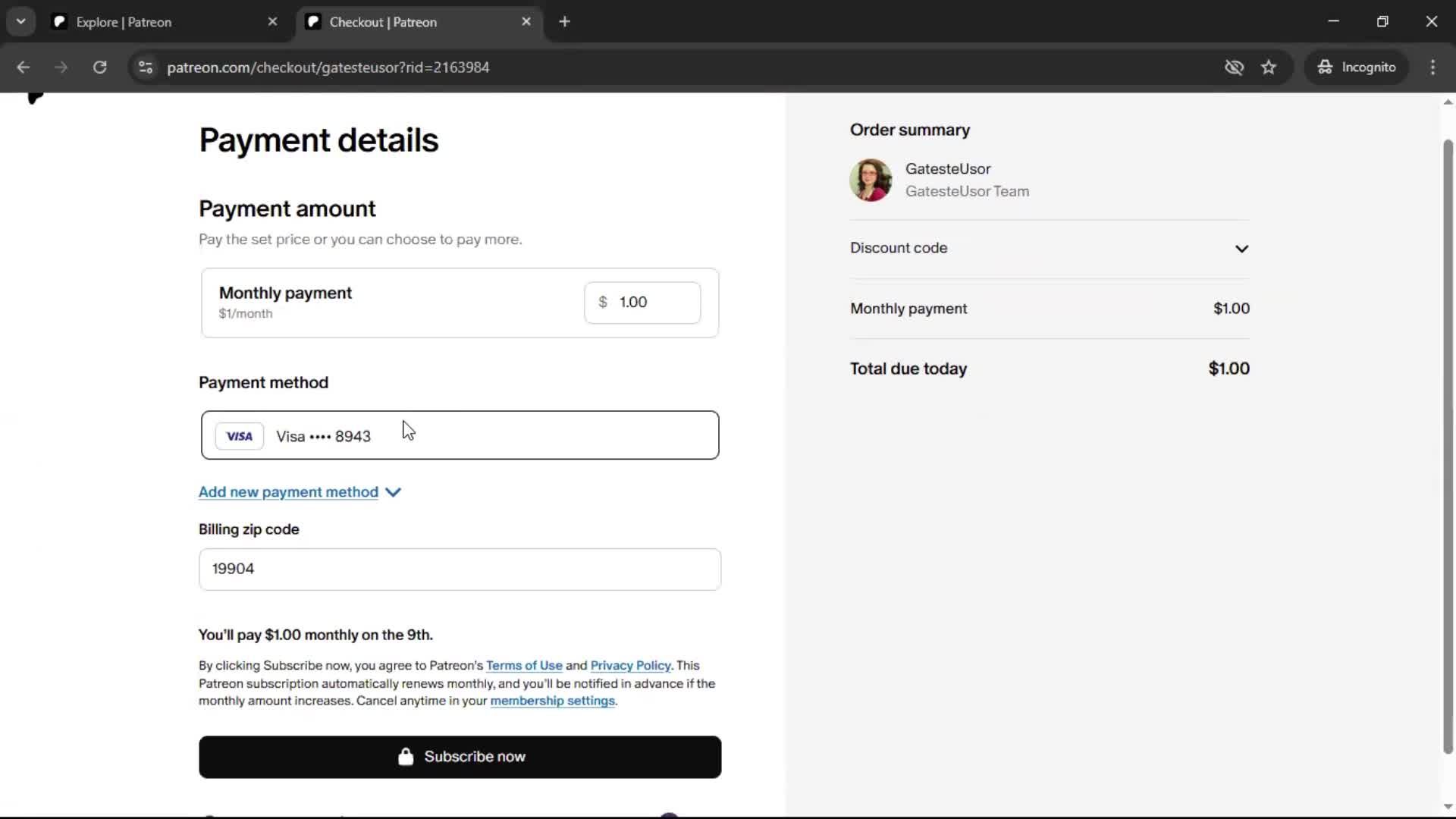1456x819 pixels.
Task: Click the Subscribe now button
Action: pos(460,757)
